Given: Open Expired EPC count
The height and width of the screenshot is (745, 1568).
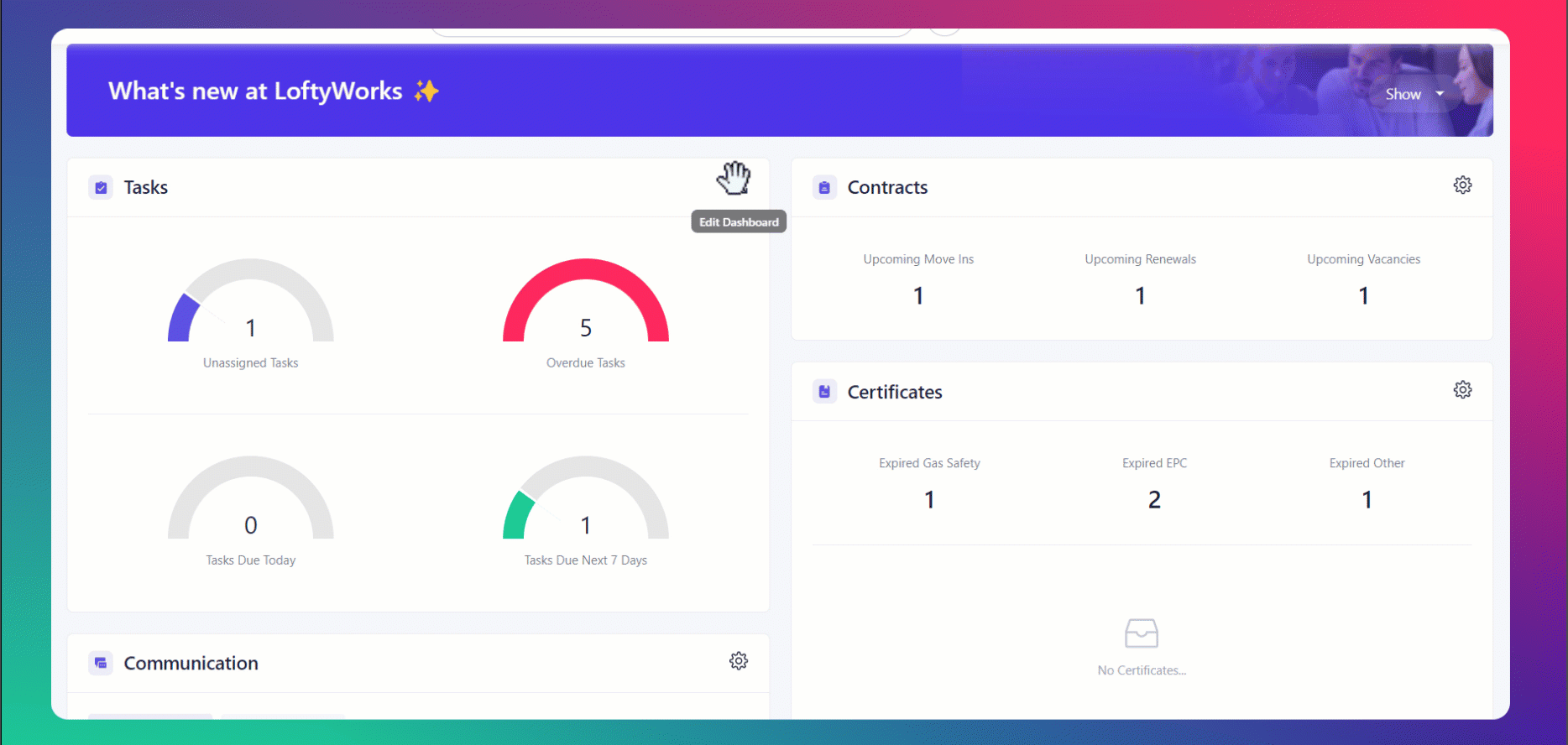Looking at the screenshot, I should (1154, 500).
